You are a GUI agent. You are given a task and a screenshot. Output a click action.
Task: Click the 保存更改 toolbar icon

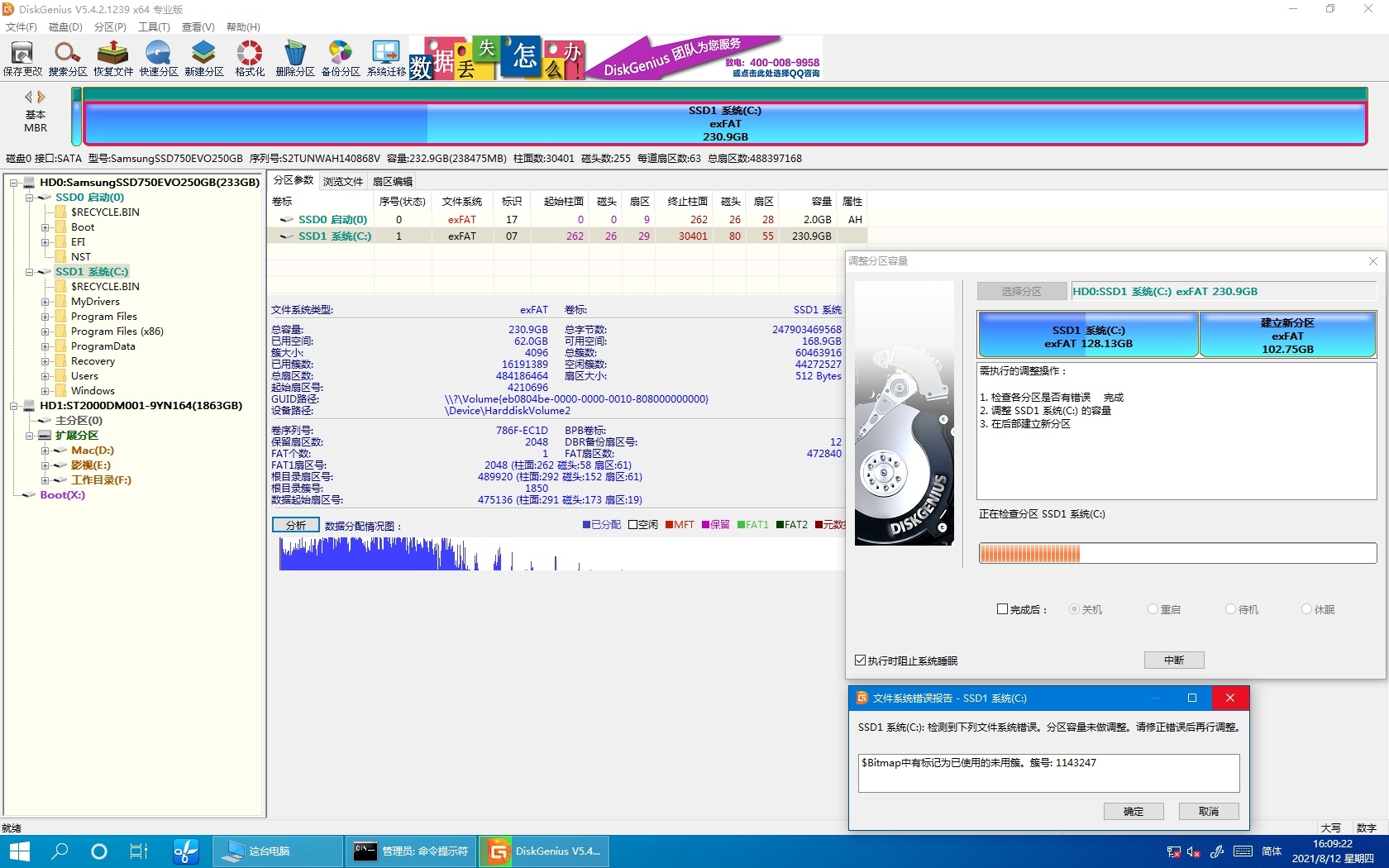click(x=22, y=59)
